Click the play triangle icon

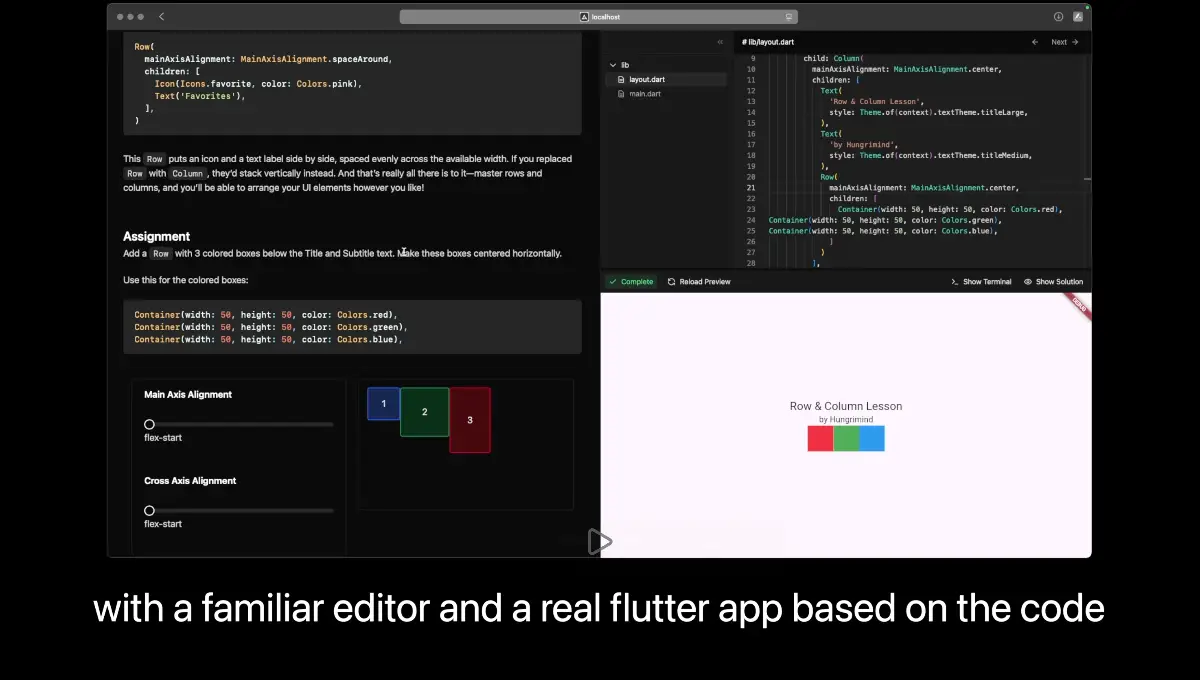[x=599, y=542]
